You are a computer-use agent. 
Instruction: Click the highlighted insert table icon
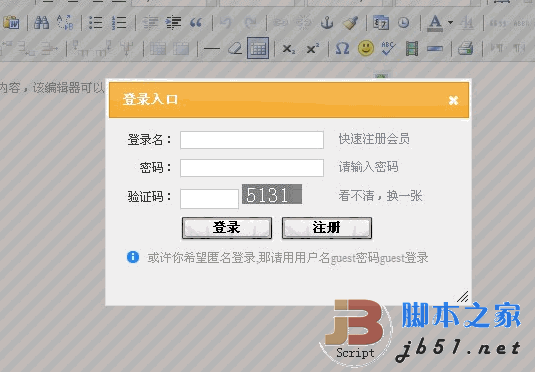(x=258, y=48)
